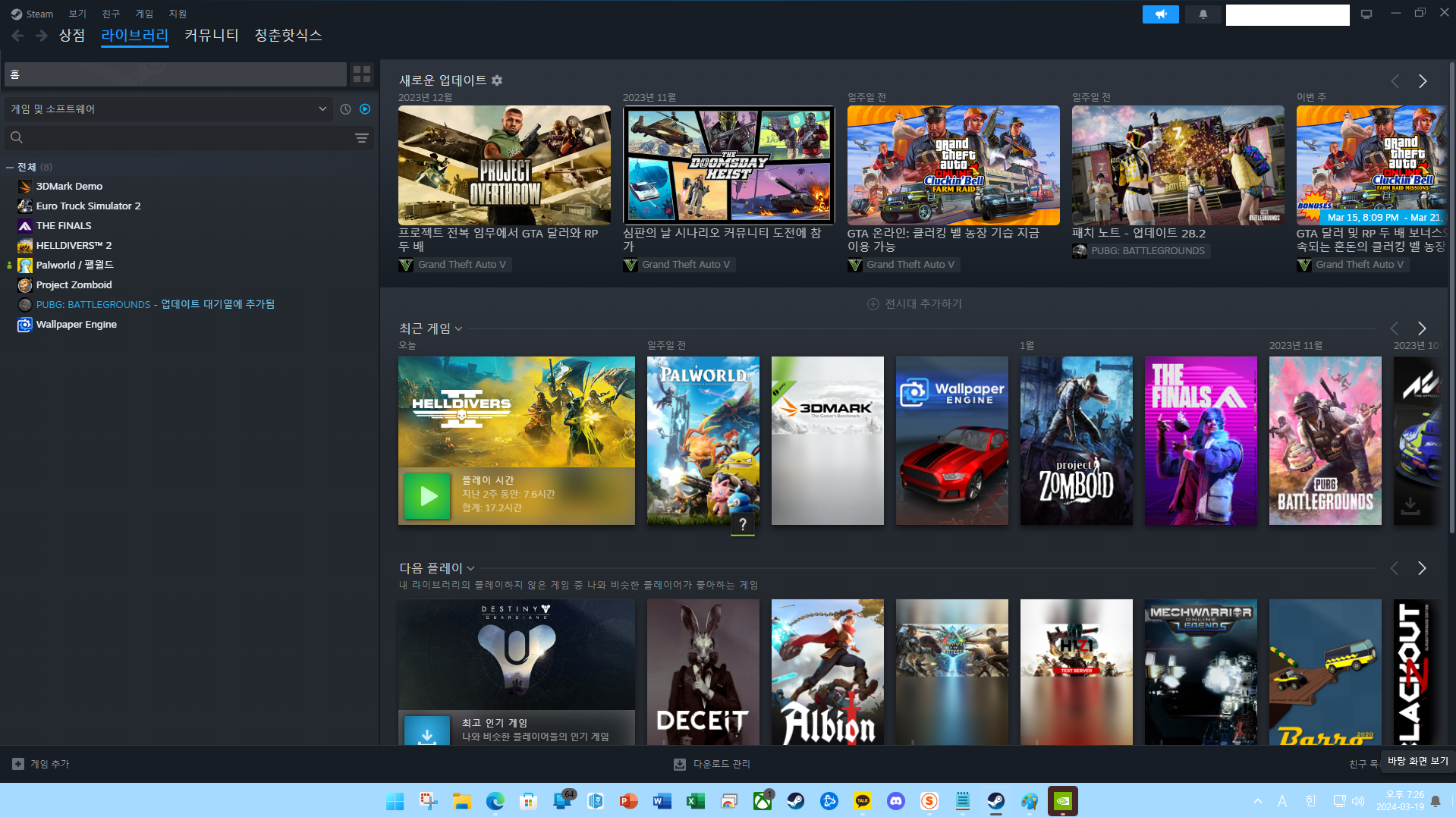
Task: Click the Add Shelf plus icon
Action: point(873,304)
